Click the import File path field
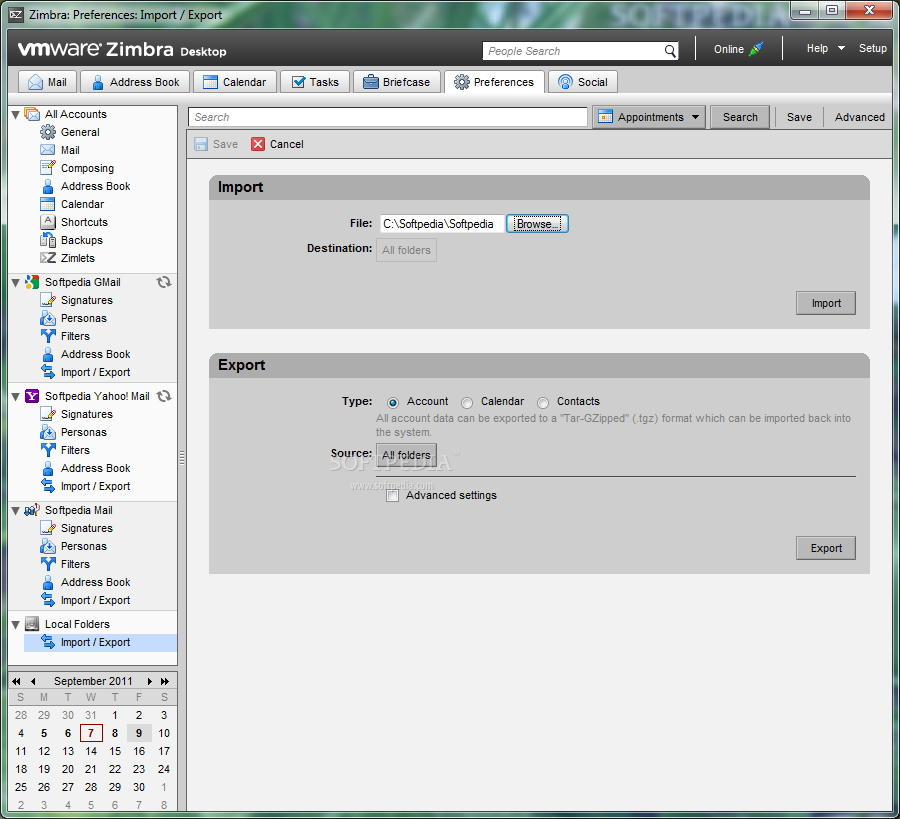The image size is (900, 819). pos(442,224)
